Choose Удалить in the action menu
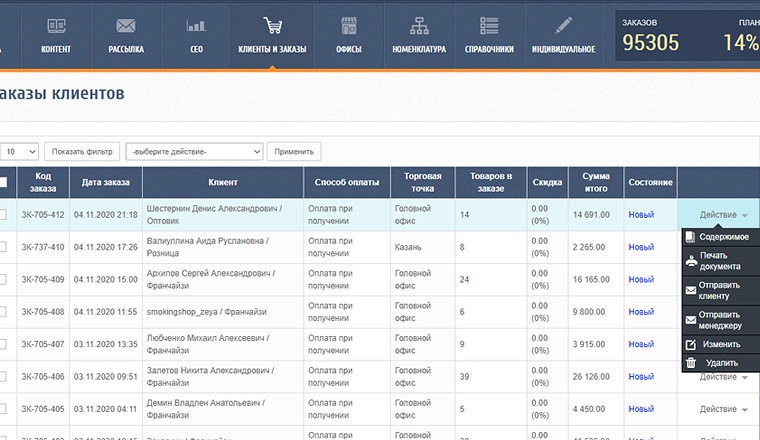The image size is (760, 440). (x=721, y=363)
